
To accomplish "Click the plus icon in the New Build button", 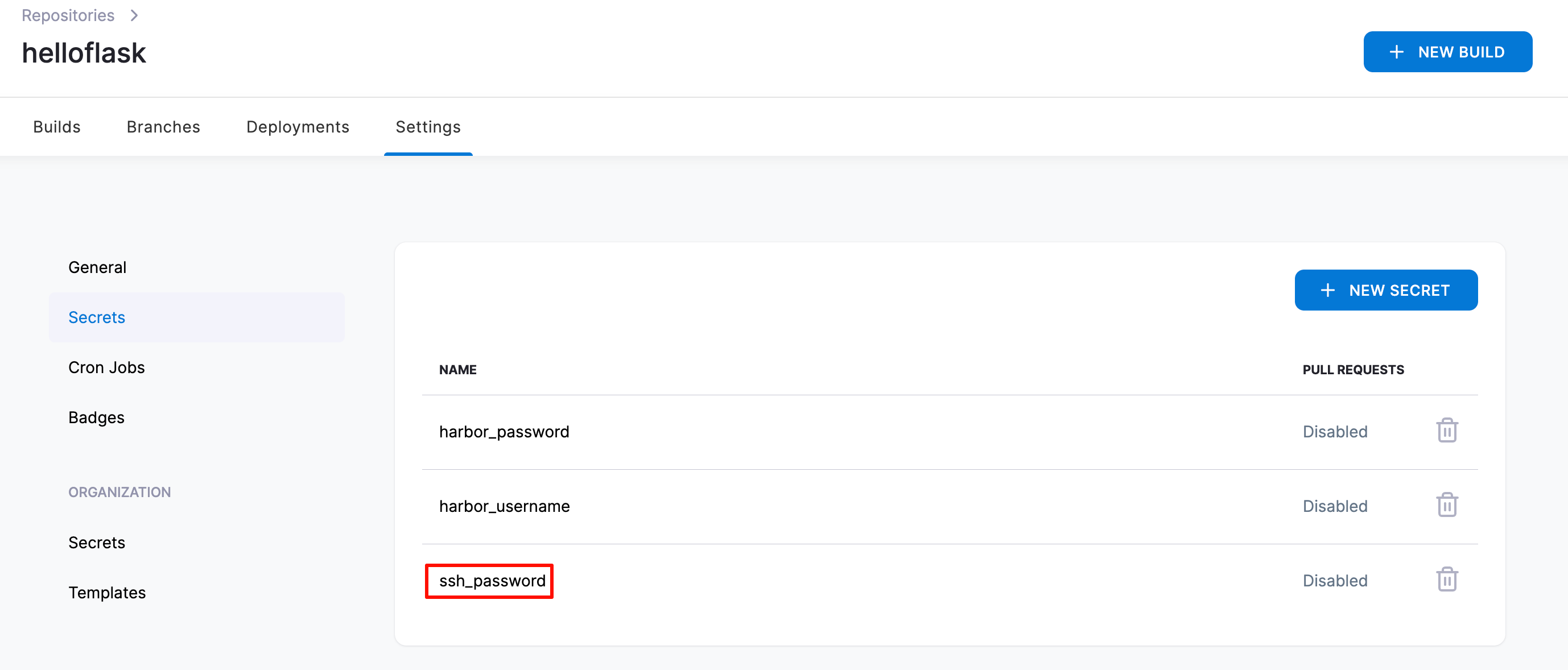I will point(1396,52).
